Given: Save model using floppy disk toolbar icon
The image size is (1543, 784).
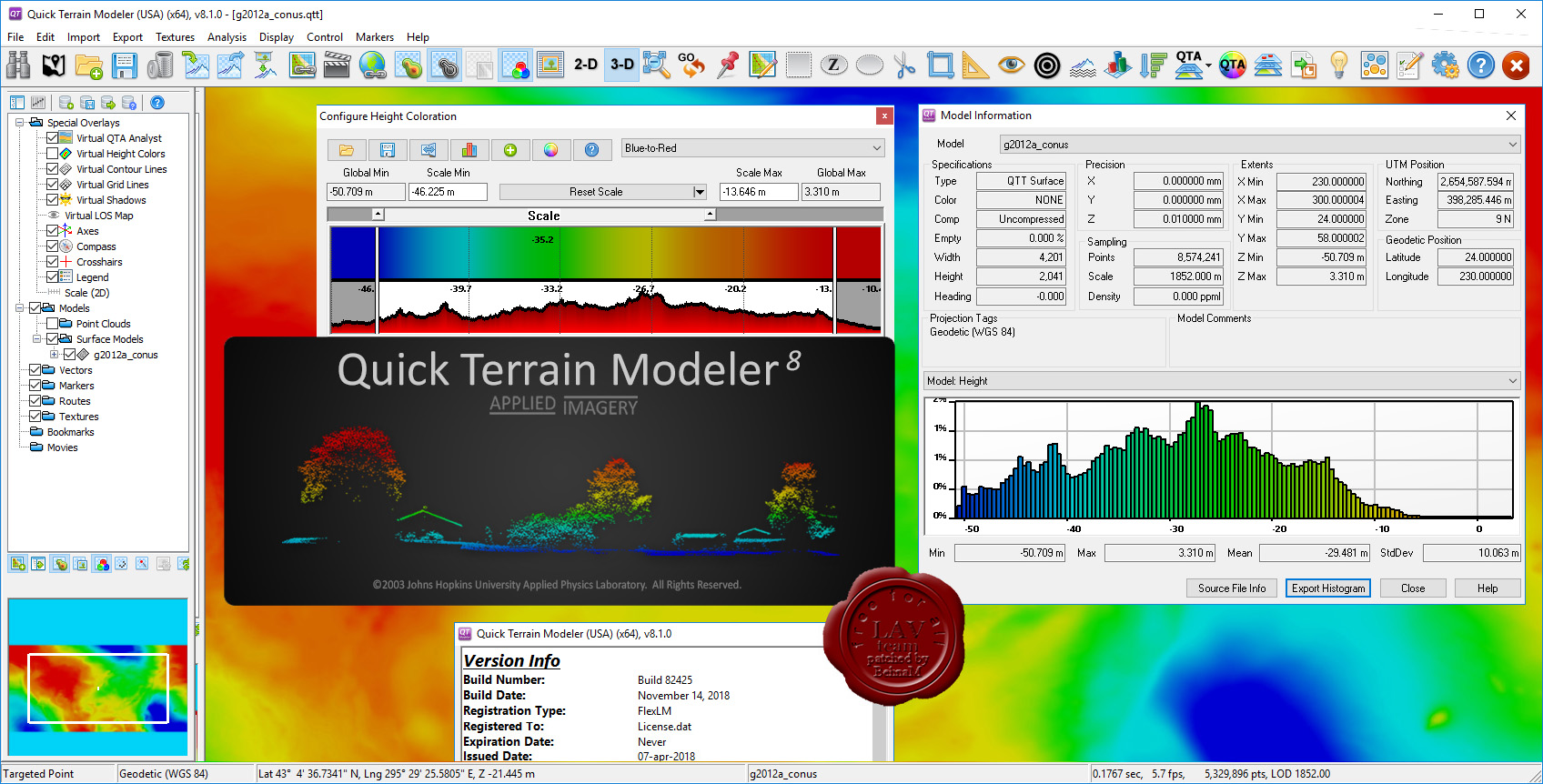Looking at the screenshot, I should pos(125,65).
